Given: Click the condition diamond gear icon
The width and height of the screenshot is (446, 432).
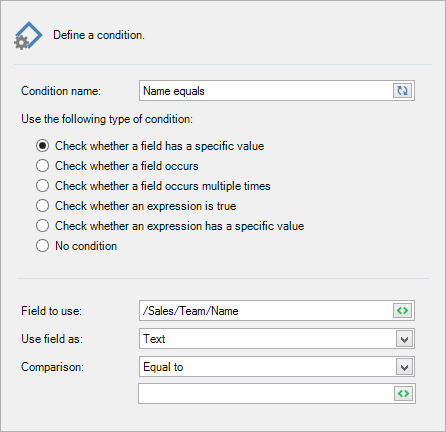Looking at the screenshot, I should pos(28,36).
